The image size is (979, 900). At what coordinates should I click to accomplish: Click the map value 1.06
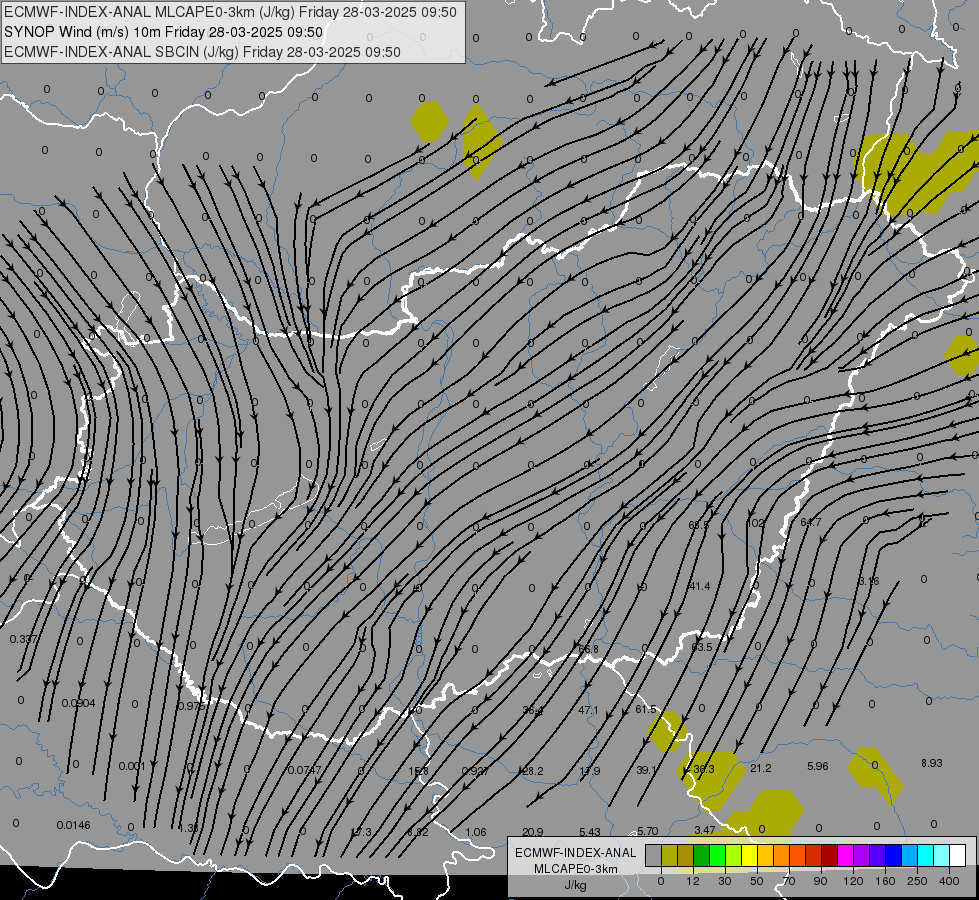(x=476, y=832)
